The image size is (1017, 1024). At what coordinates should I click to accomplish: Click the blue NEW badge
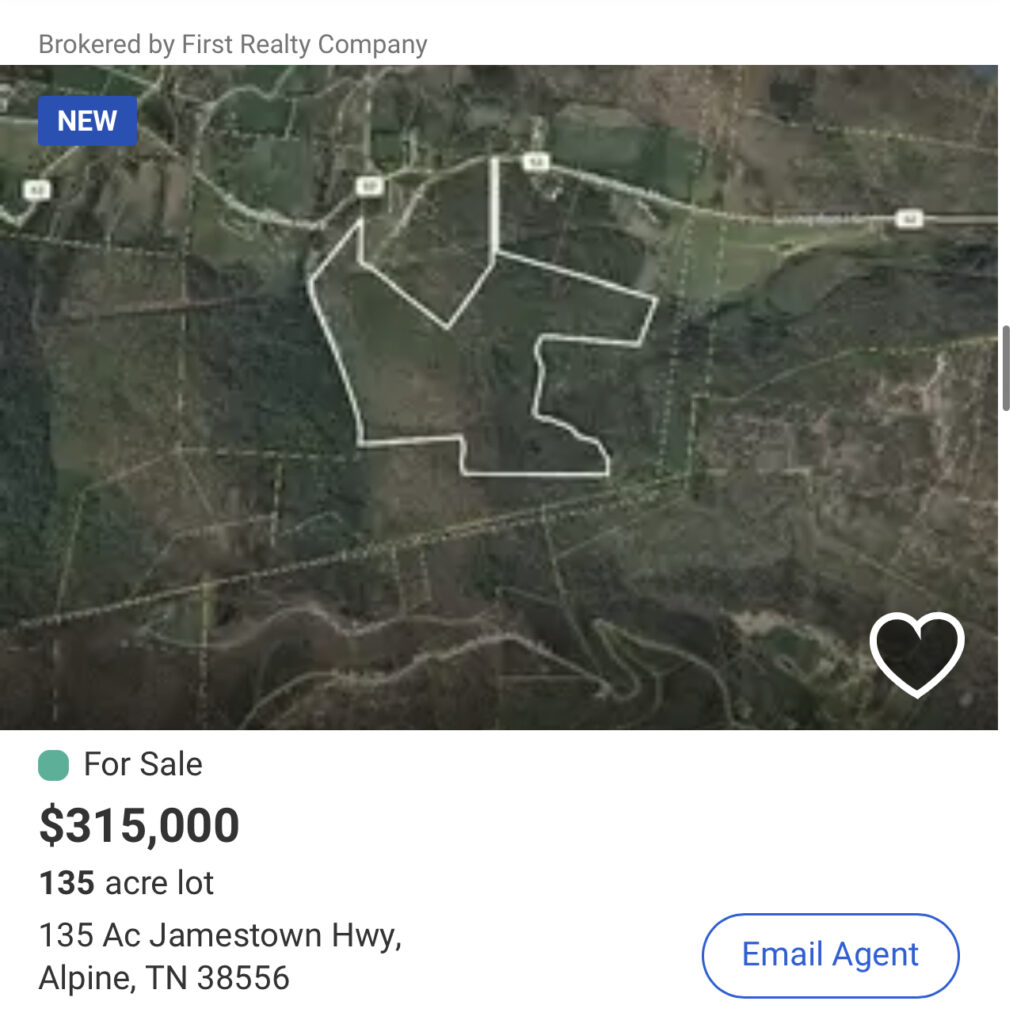point(88,121)
